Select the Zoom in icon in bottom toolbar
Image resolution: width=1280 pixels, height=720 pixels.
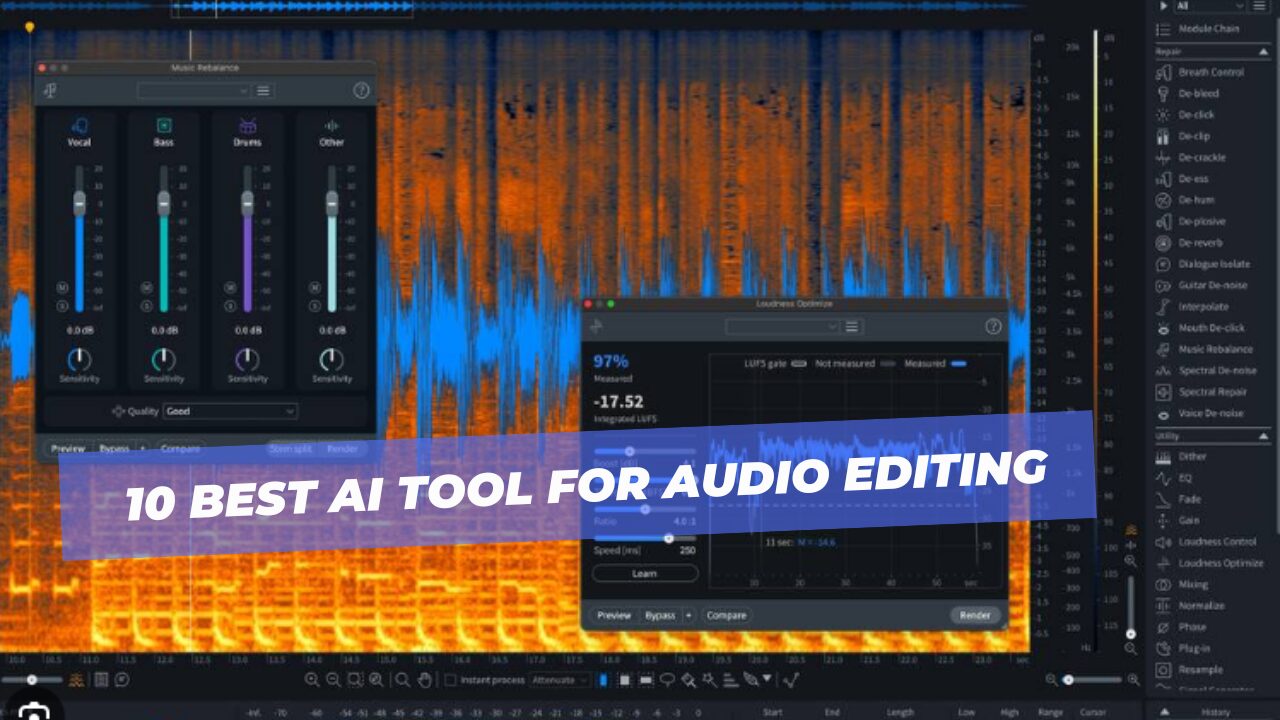point(312,680)
